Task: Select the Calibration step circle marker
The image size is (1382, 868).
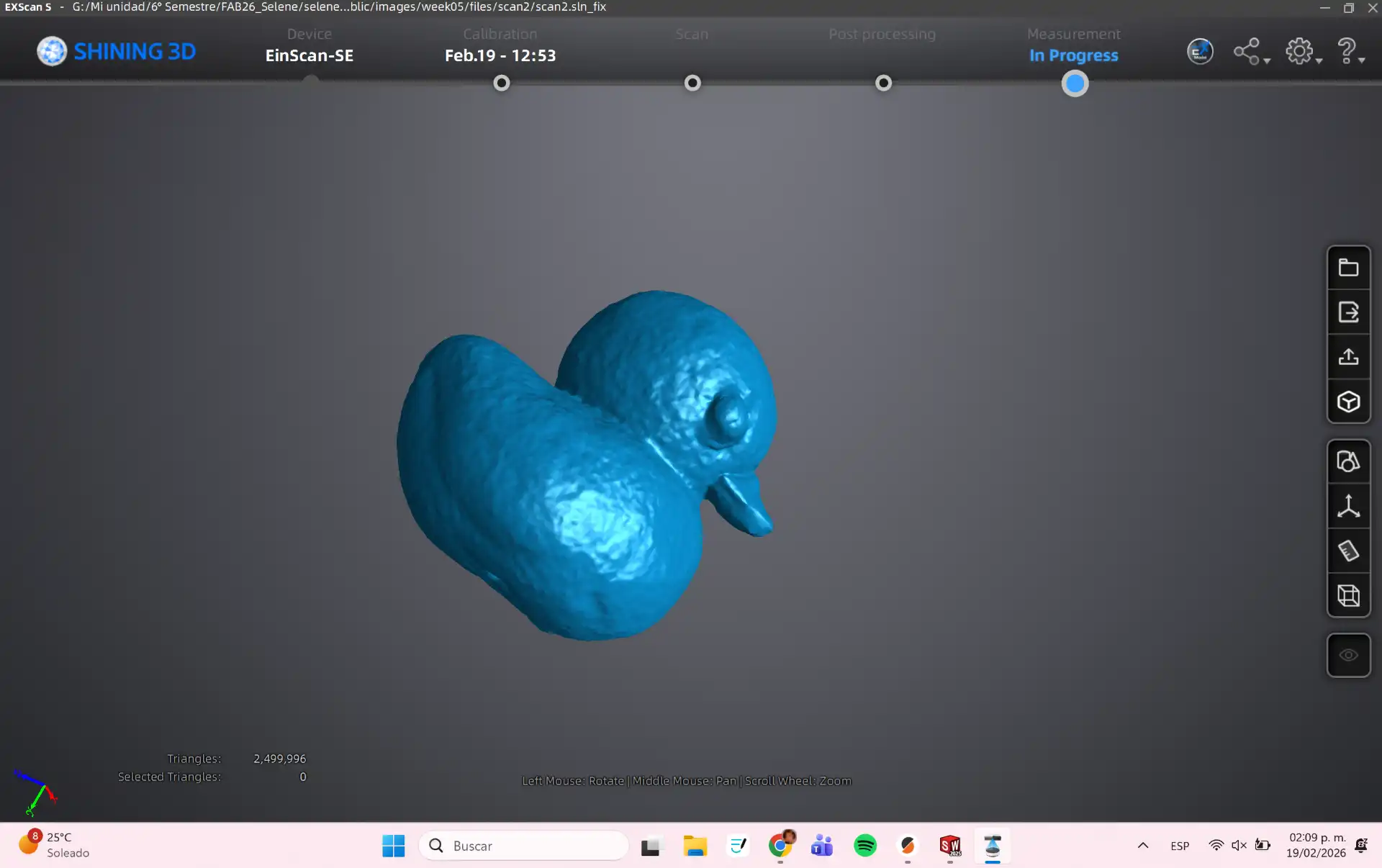Action: coord(502,83)
